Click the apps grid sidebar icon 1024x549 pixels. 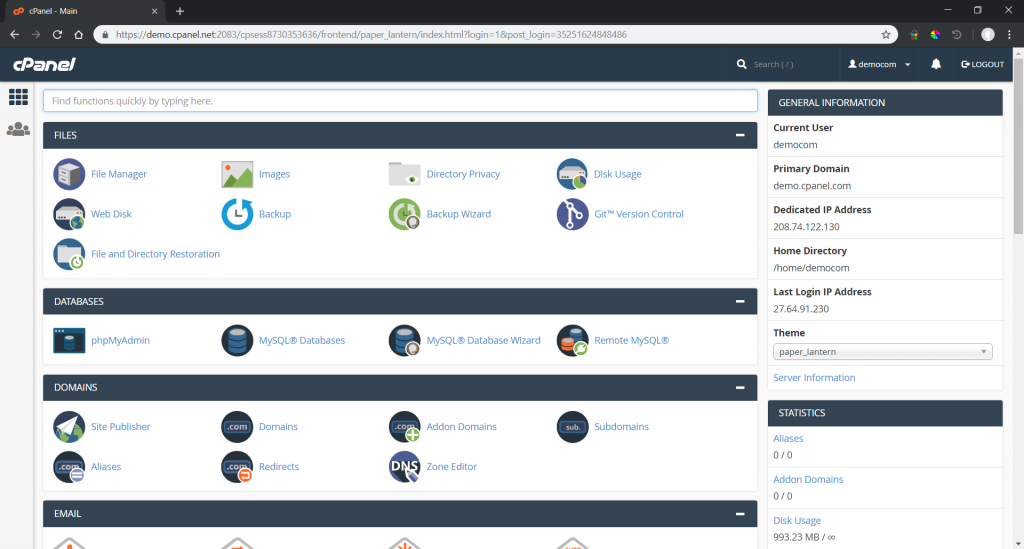point(18,97)
